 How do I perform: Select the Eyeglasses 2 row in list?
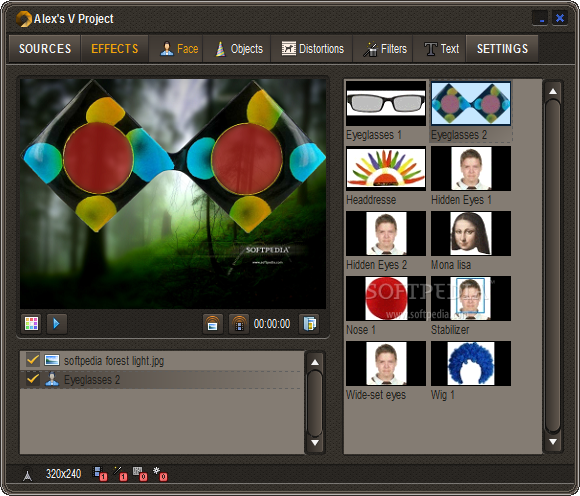161,380
